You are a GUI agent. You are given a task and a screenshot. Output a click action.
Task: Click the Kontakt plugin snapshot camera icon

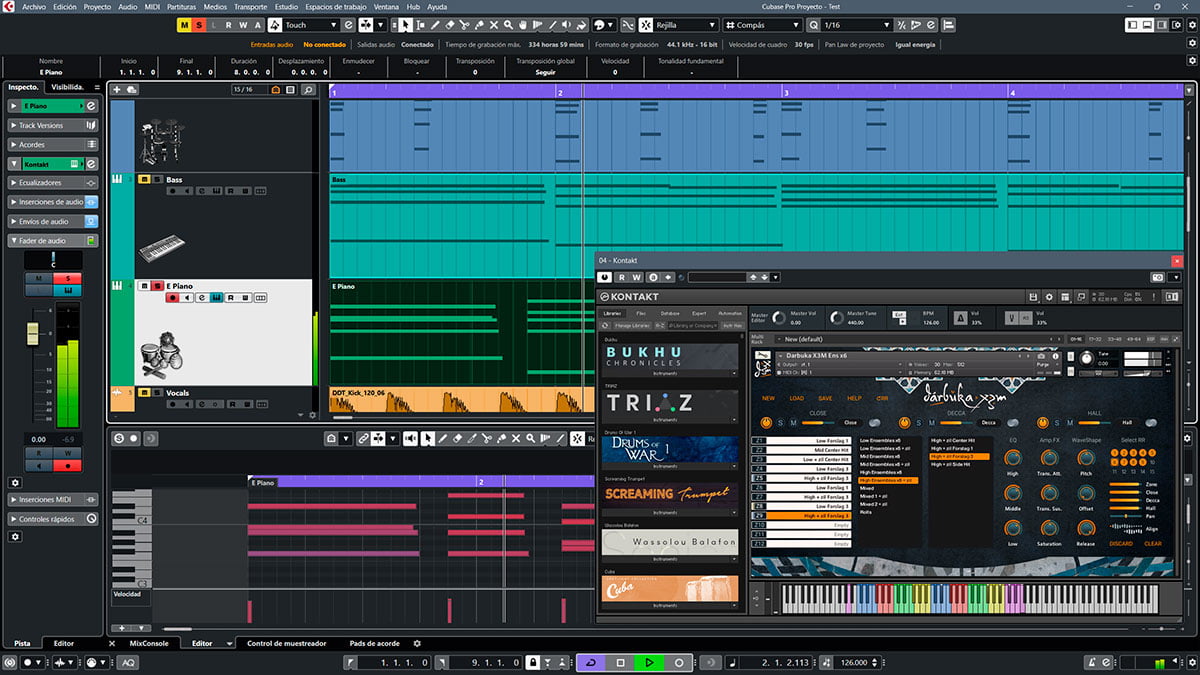click(1157, 277)
